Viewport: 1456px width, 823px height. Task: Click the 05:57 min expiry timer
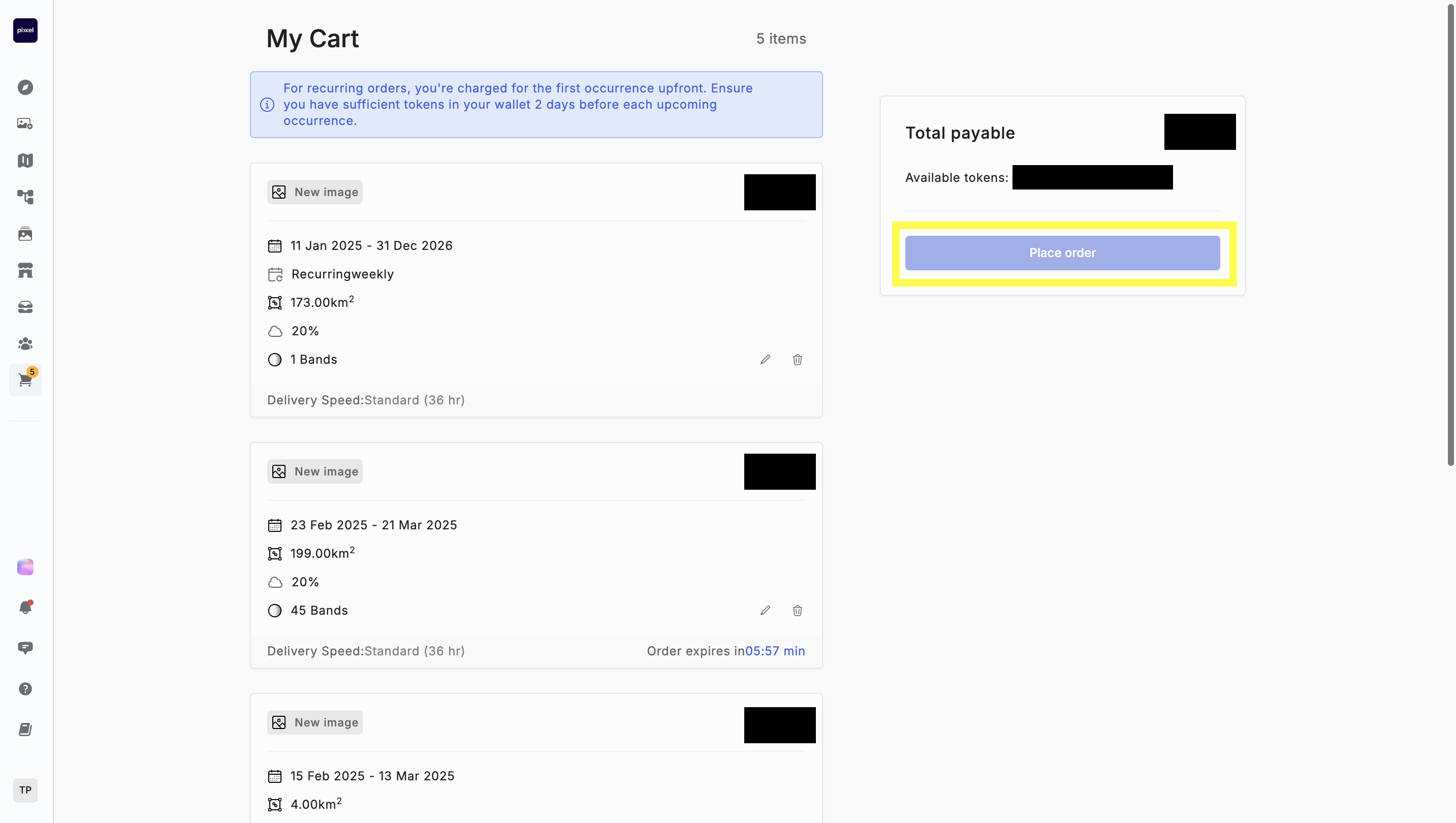pos(775,651)
